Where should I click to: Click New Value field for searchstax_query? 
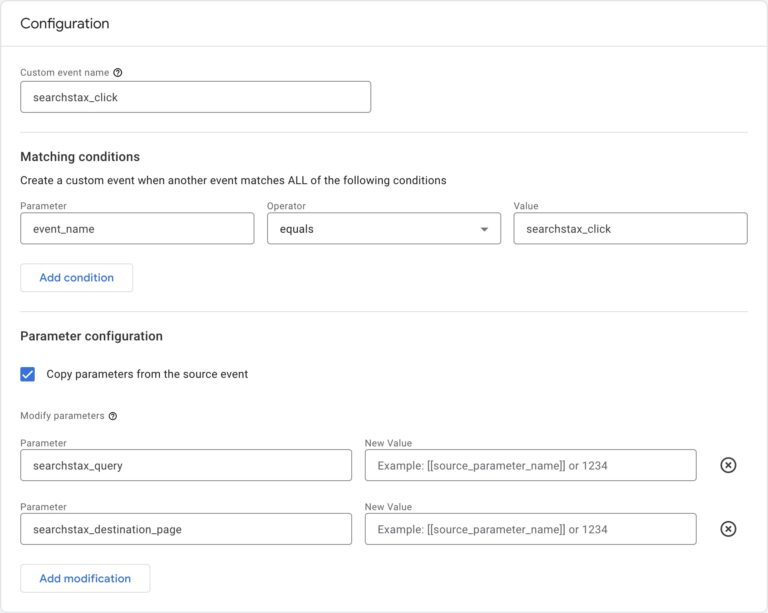click(530, 465)
